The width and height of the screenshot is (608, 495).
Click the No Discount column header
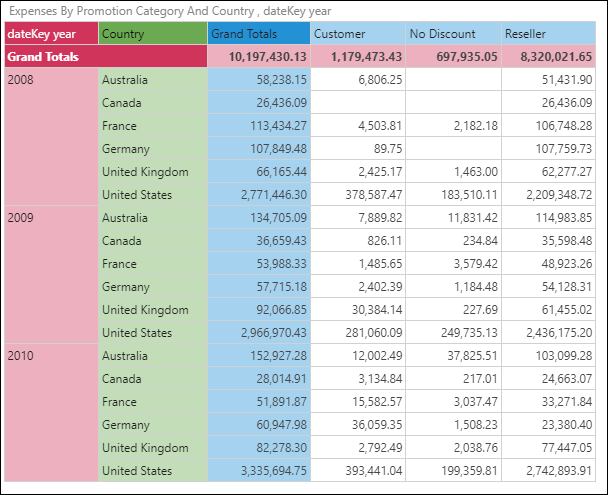point(452,34)
